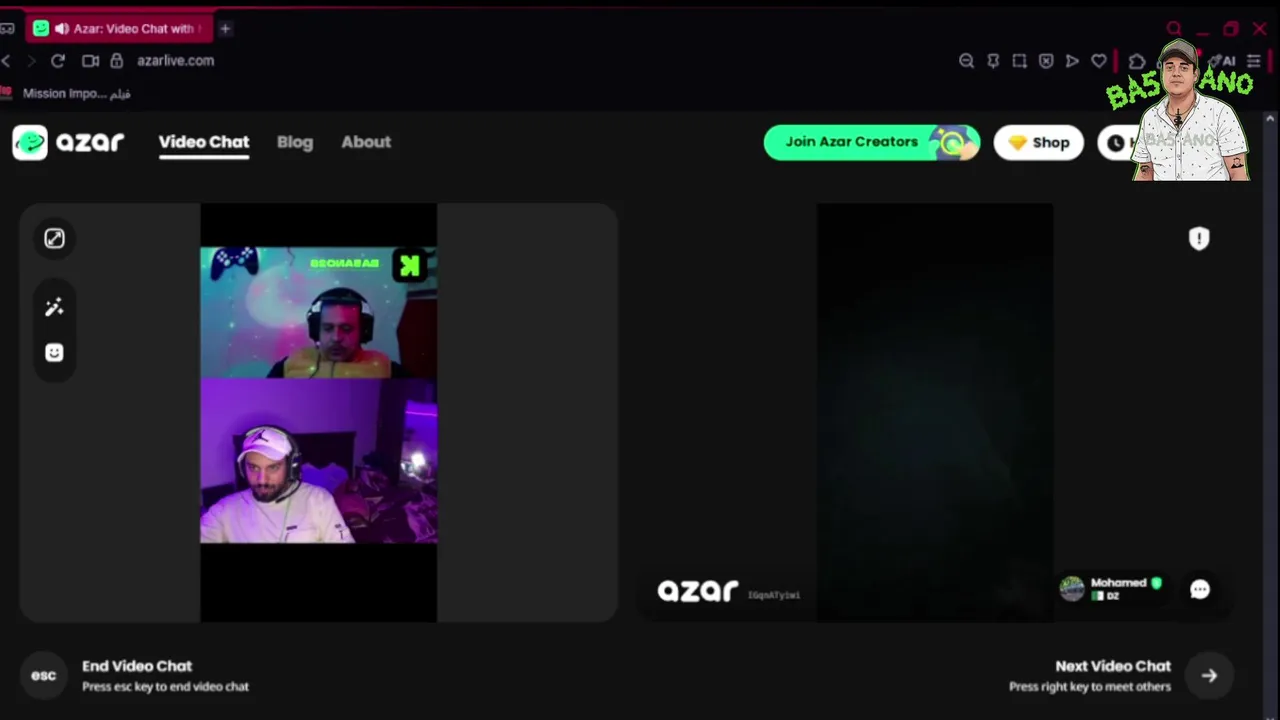The height and width of the screenshot is (720, 1280).
Task: Open the magic wand effects tool
Action: [54, 308]
